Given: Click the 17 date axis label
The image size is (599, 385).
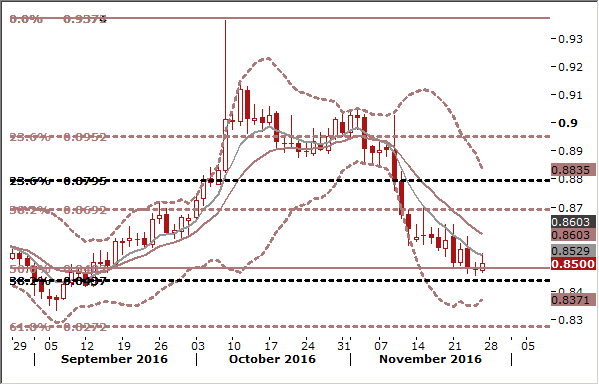Looking at the screenshot, I should 271,346.
